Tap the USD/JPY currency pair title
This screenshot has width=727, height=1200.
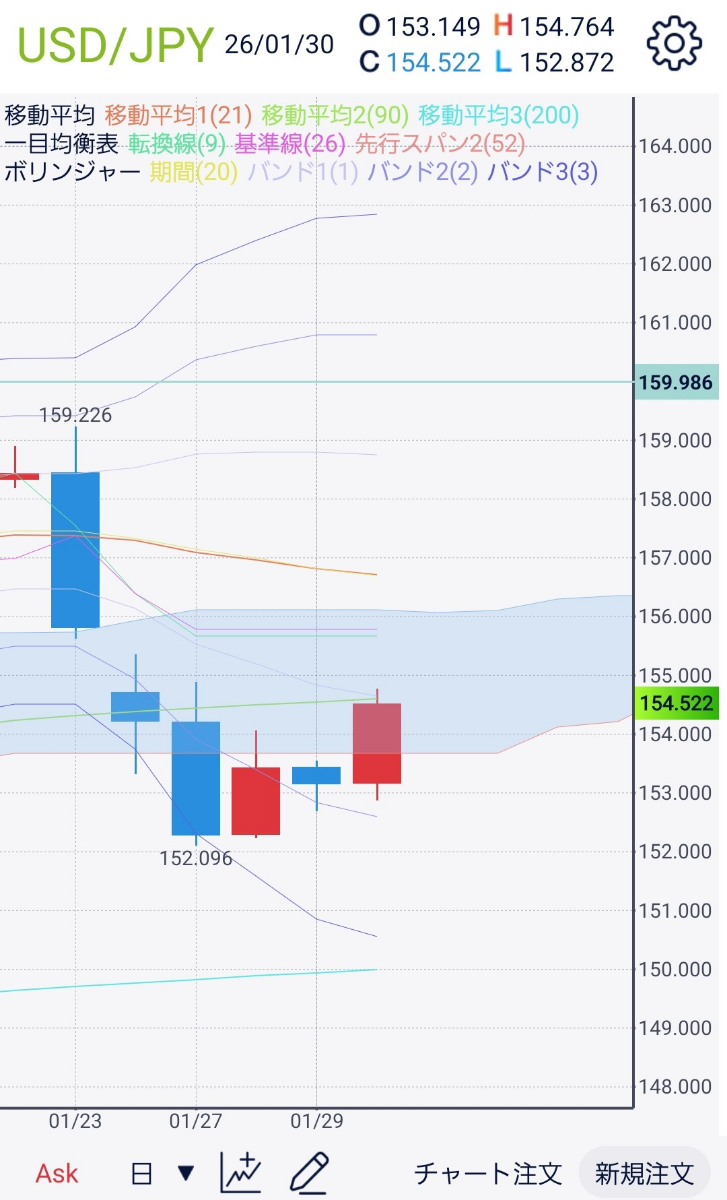(x=115, y=44)
